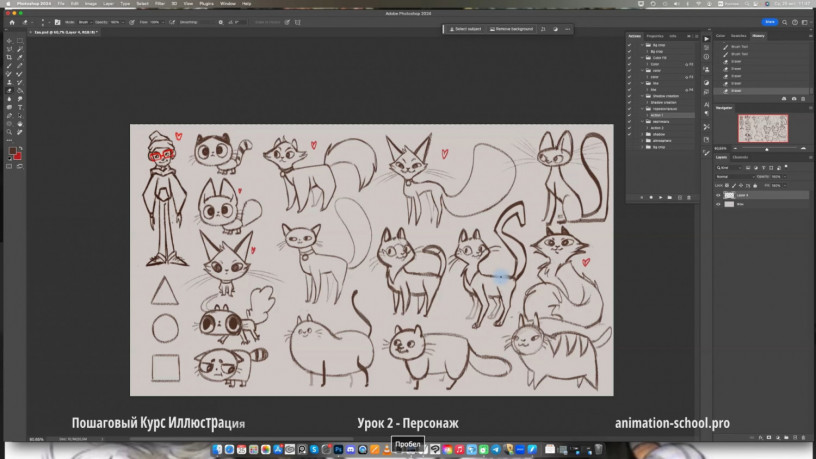Hide Layer 4 using its eye icon
The height and width of the screenshot is (459, 816).
point(718,195)
